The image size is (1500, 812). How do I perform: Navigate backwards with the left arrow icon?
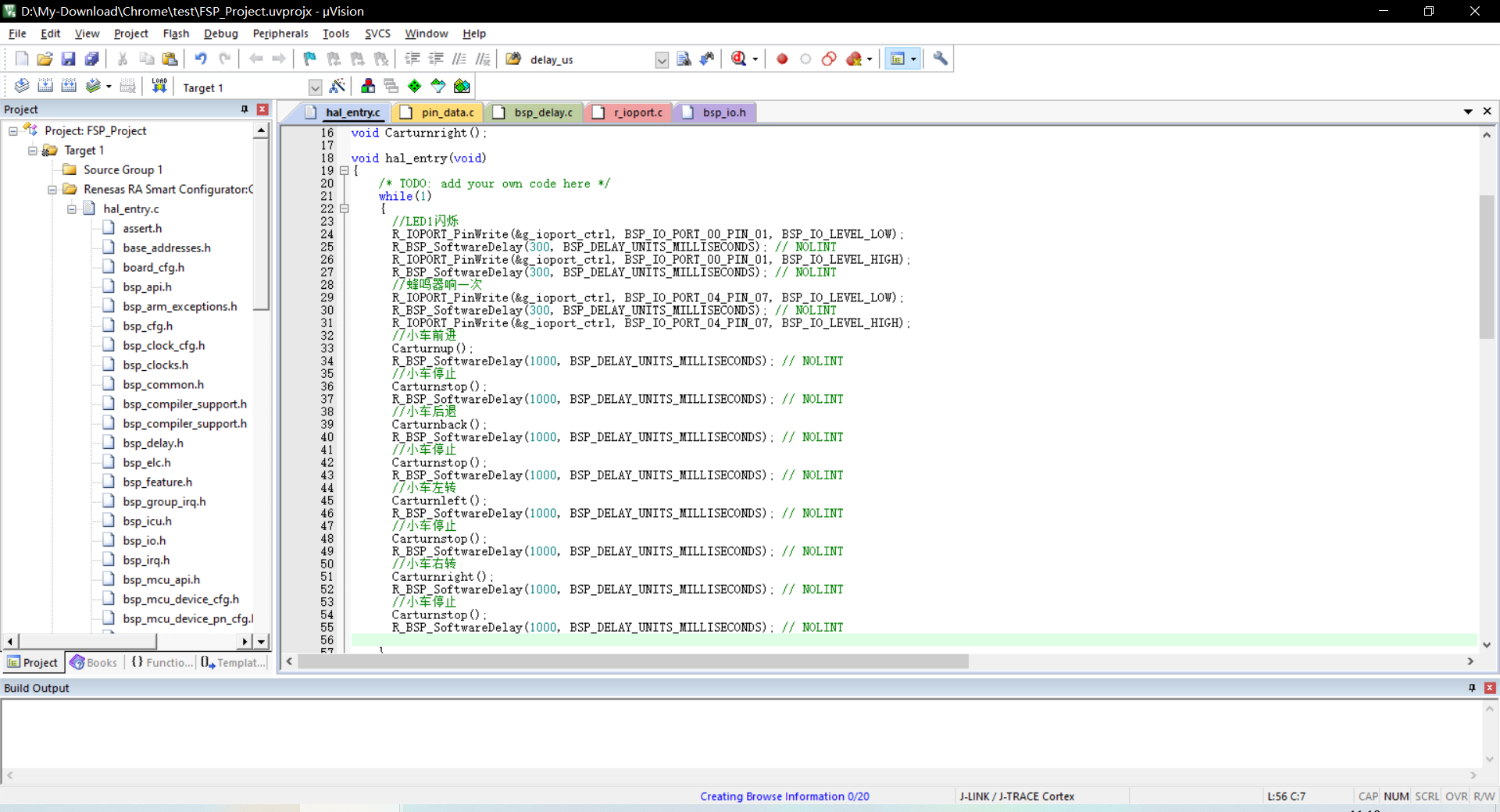coord(255,59)
